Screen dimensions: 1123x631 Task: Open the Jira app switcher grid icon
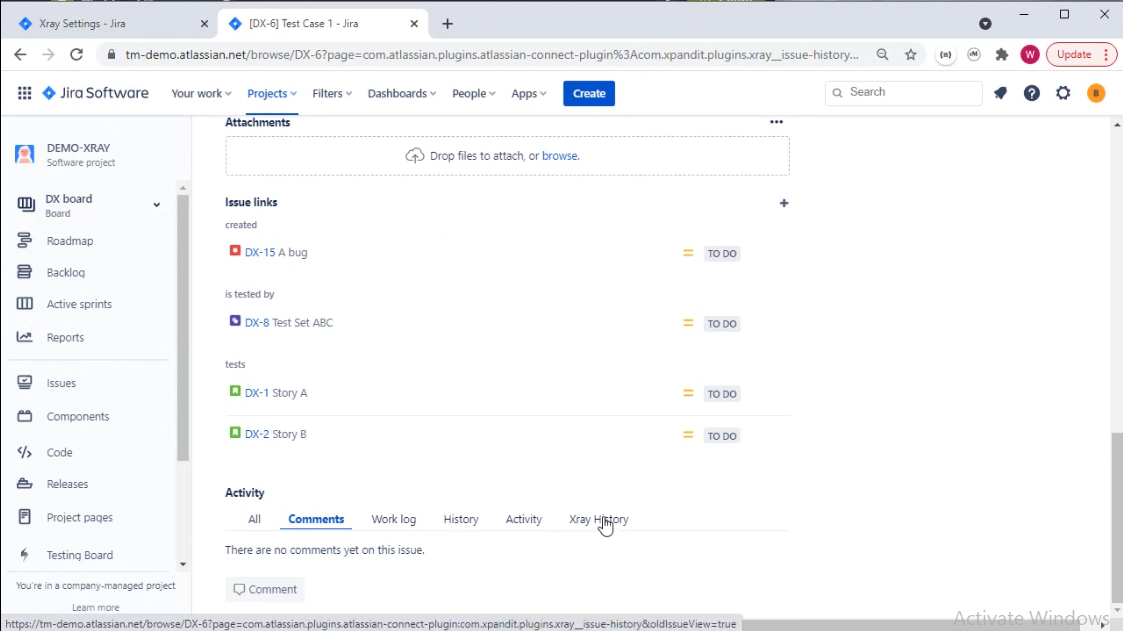coord(24,93)
